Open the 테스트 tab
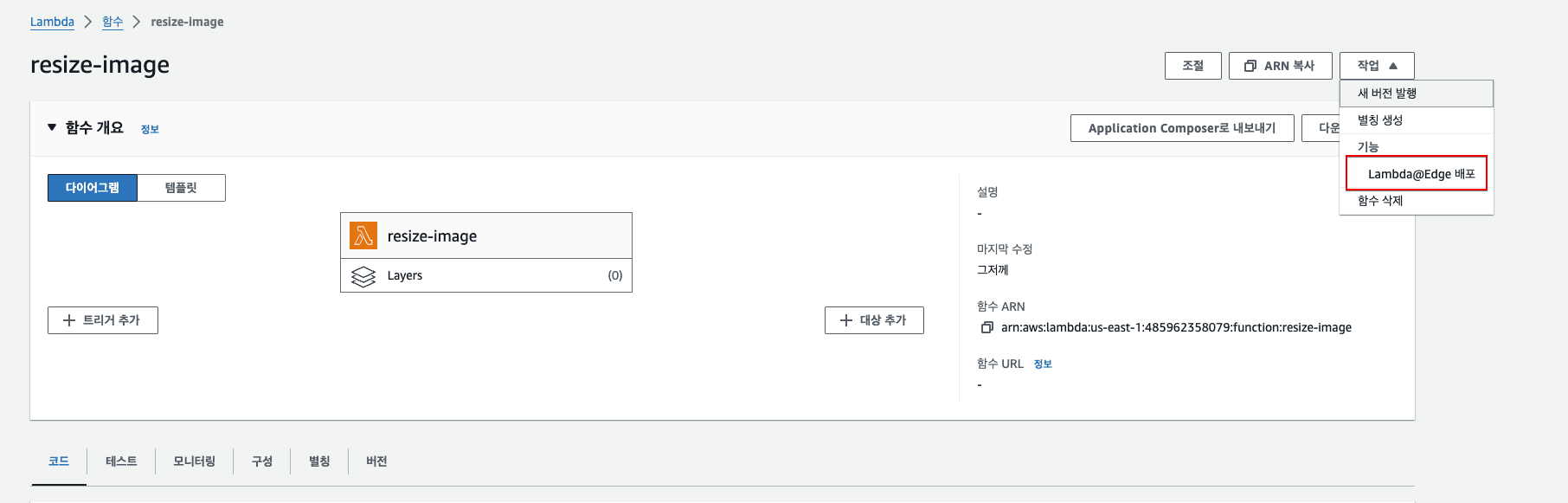The image size is (1568, 503). pyautogui.click(x=121, y=461)
